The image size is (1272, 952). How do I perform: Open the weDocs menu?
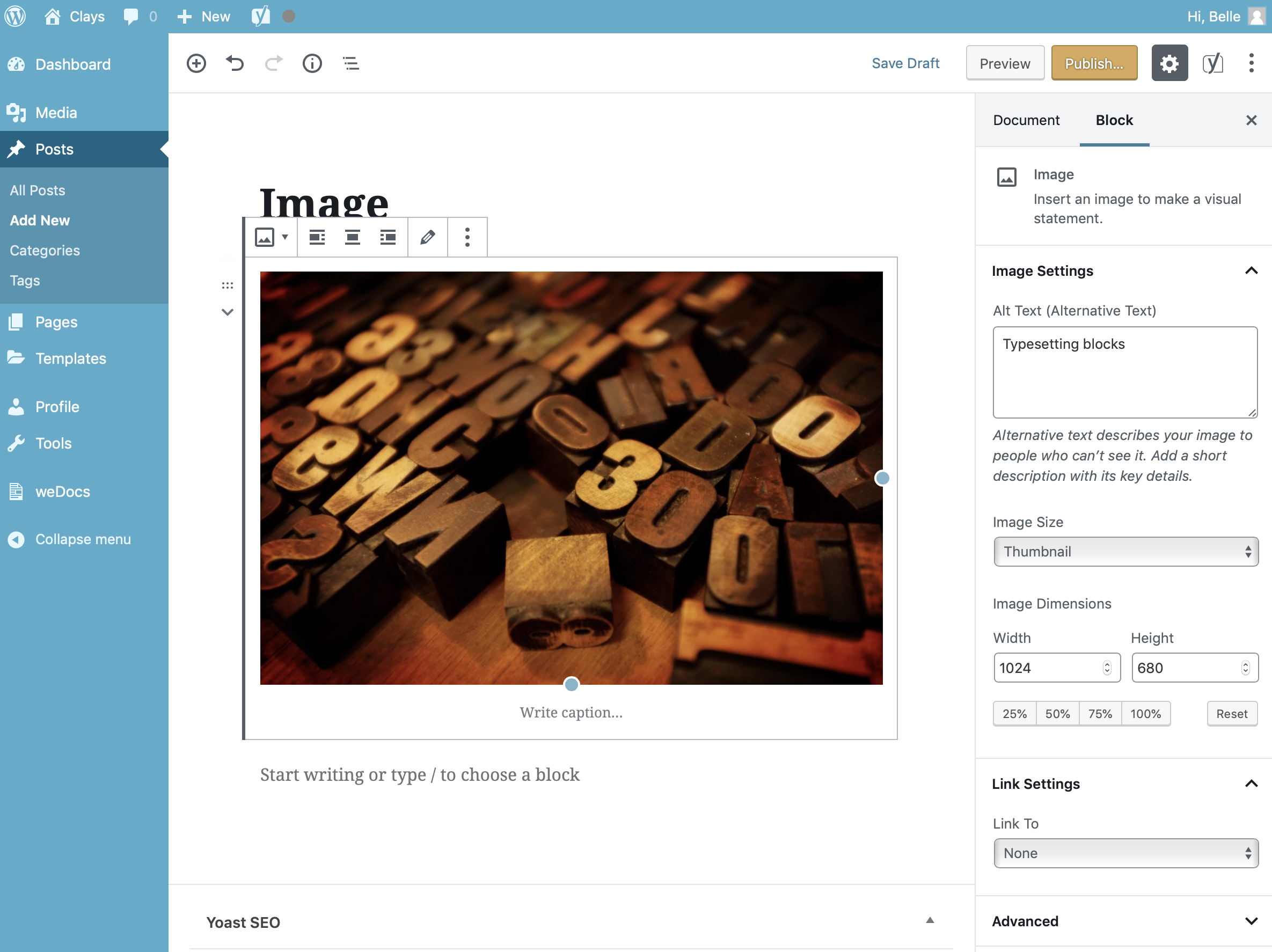coord(84,492)
